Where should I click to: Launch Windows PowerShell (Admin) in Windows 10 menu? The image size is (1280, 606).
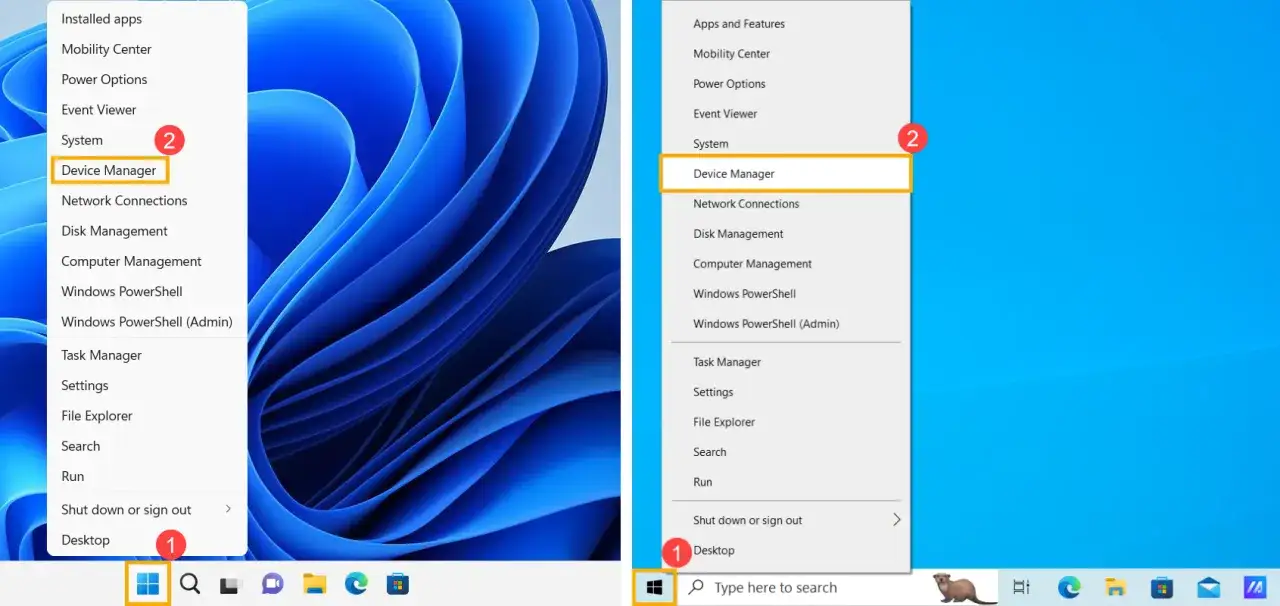click(786, 324)
